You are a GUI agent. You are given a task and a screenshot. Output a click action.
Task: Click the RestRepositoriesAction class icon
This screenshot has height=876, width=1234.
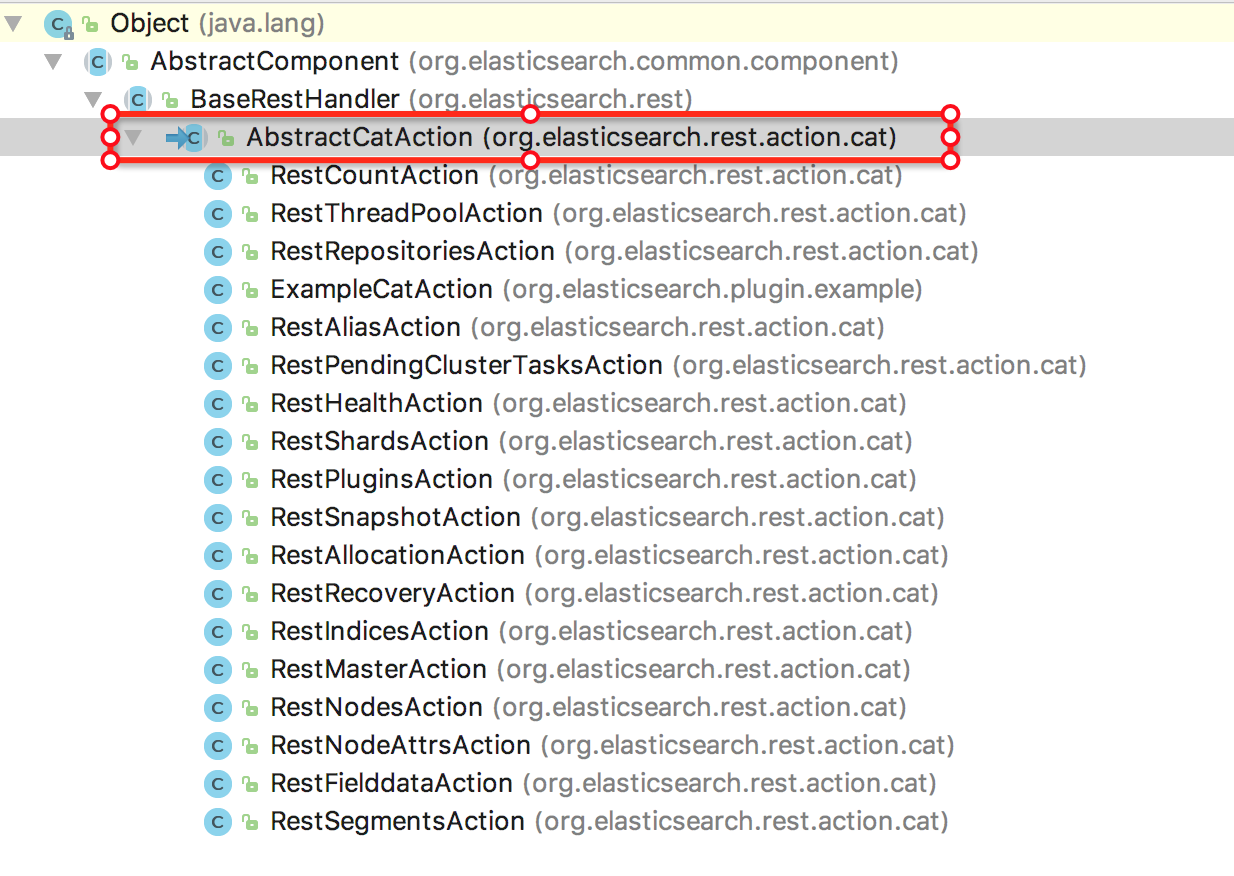point(217,252)
